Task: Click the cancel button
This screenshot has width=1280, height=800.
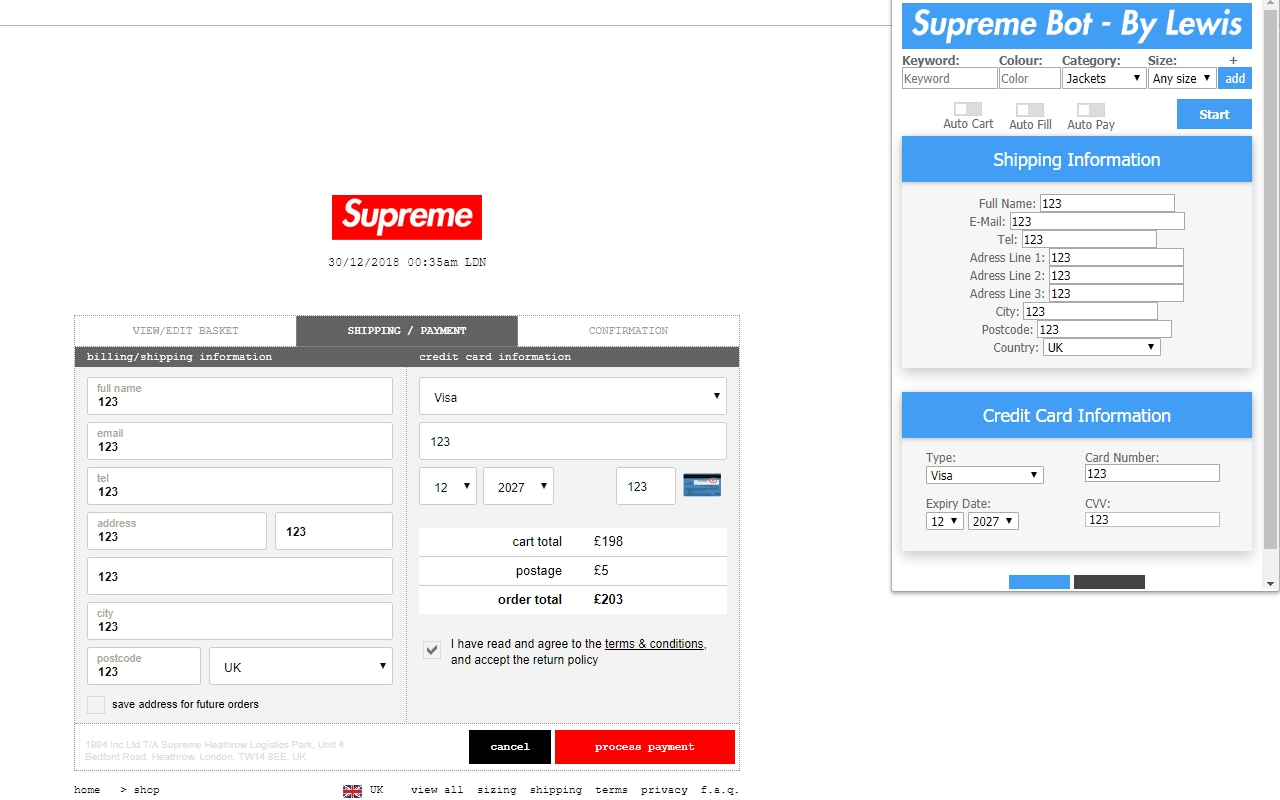Action: [510, 747]
